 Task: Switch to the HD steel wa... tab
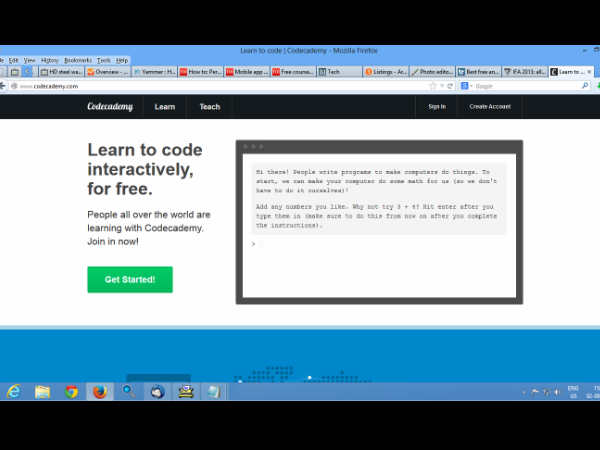click(x=62, y=72)
